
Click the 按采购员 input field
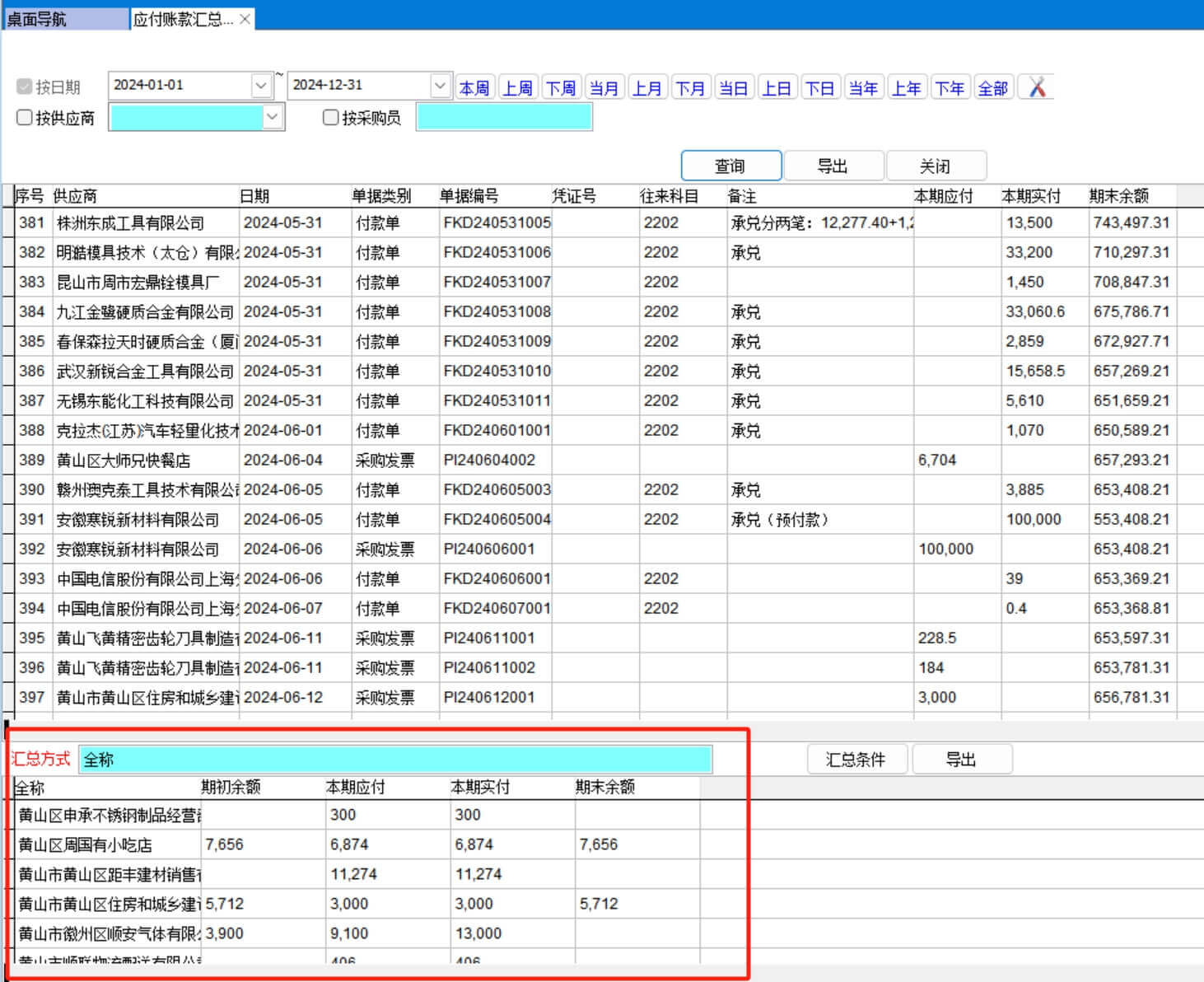503,118
